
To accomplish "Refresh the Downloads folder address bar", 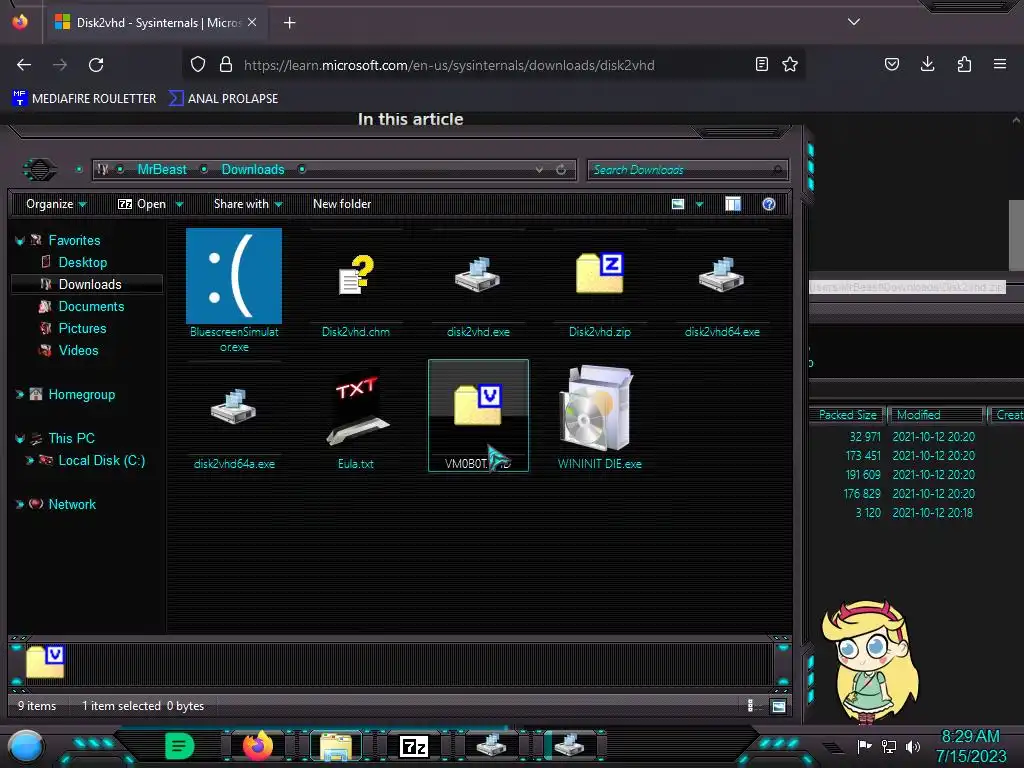I will click(561, 170).
